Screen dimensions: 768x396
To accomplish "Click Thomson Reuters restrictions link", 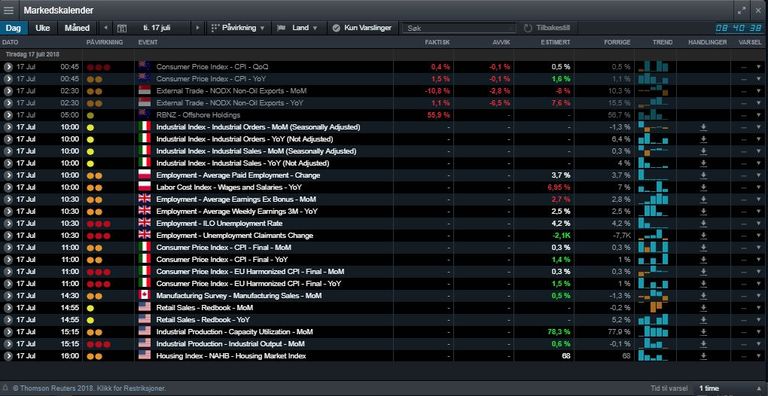I will (x=90, y=388).
